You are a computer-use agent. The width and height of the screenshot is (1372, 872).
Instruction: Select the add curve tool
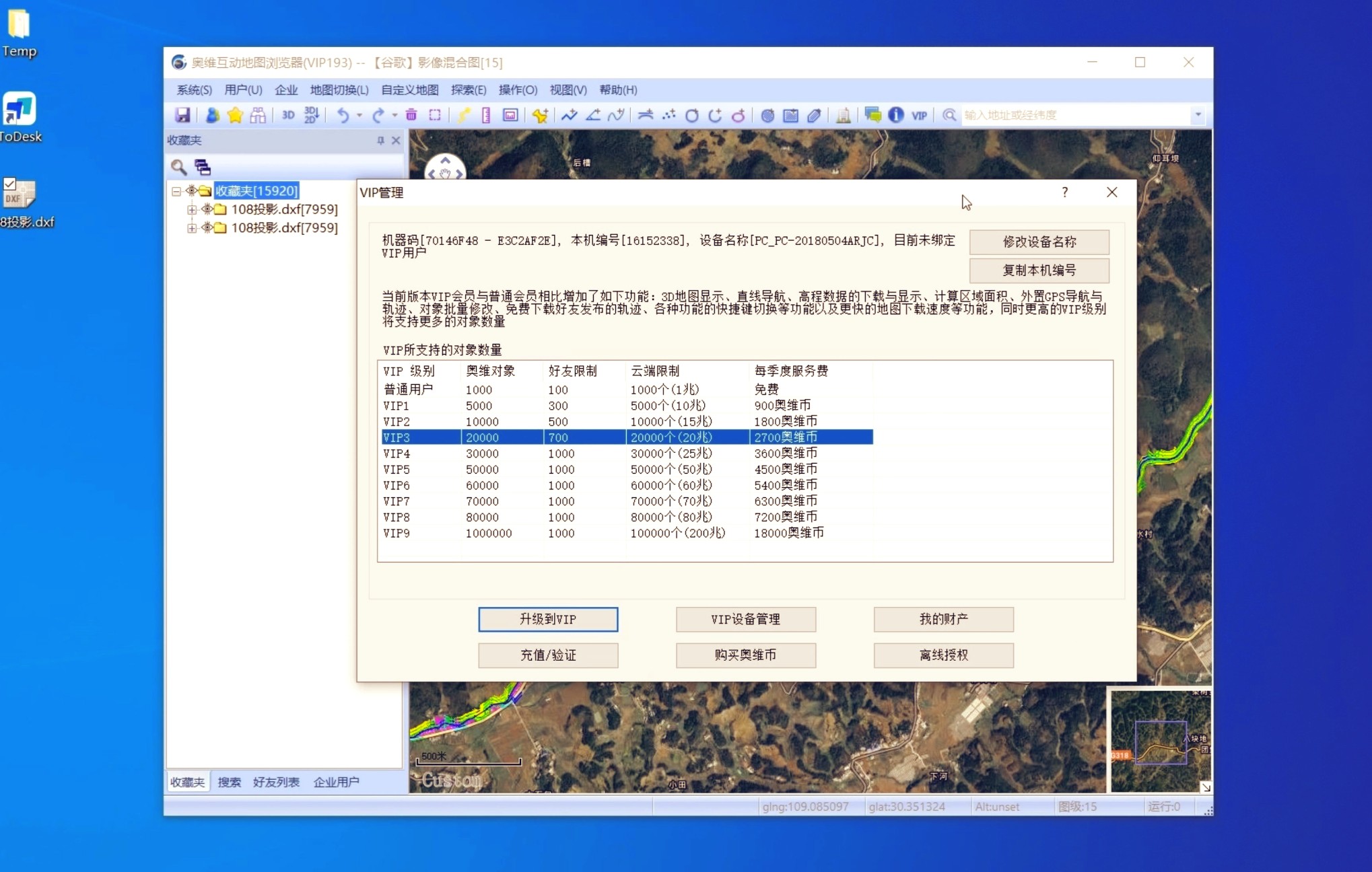pyautogui.click(x=616, y=115)
